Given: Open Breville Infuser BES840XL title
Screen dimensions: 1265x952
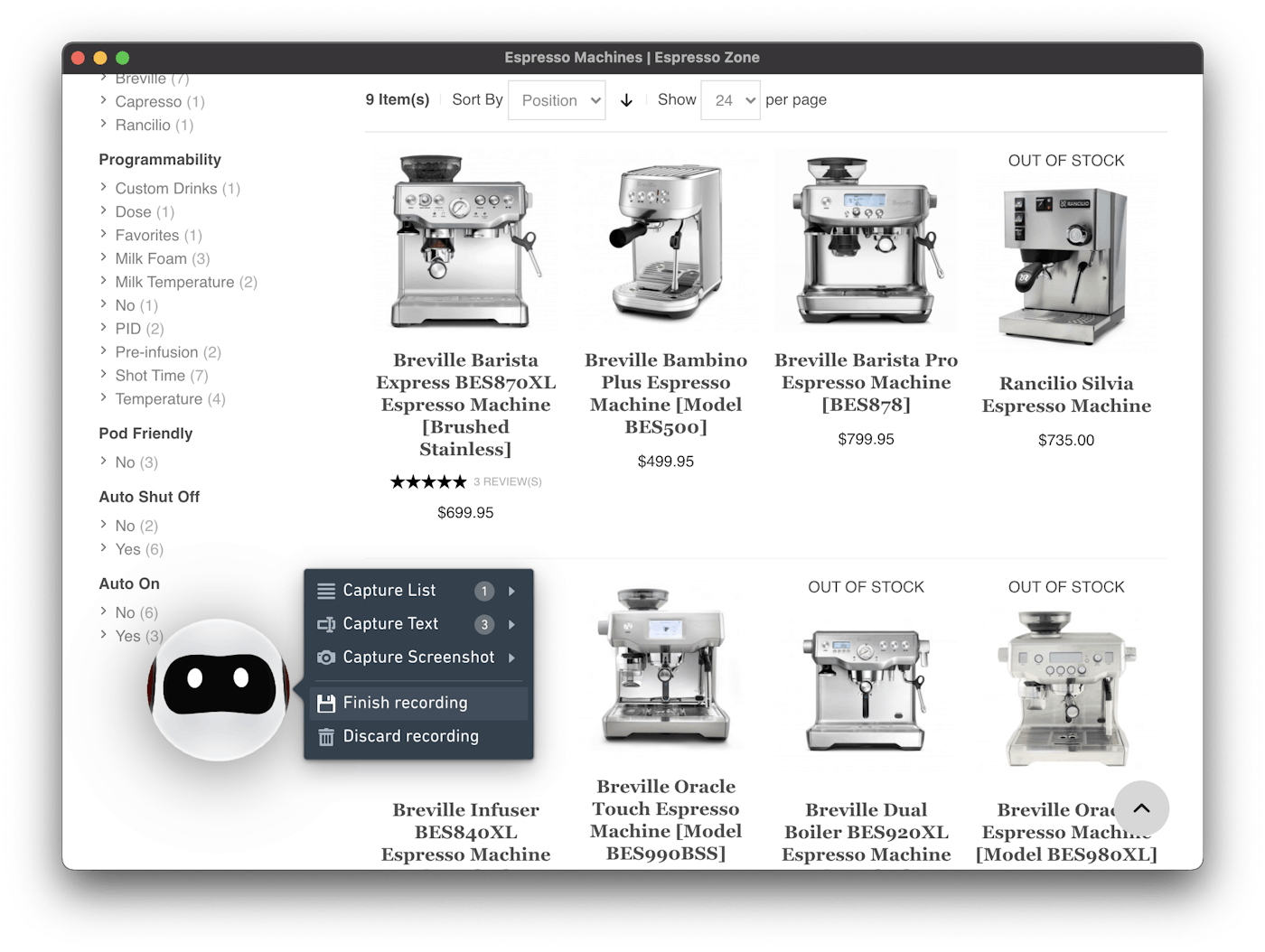Looking at the screenshot, I should tap(465, 832).
